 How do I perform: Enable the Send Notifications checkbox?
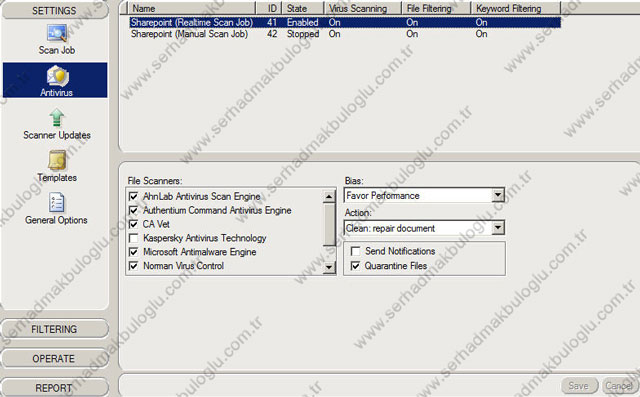coord(356,251)
